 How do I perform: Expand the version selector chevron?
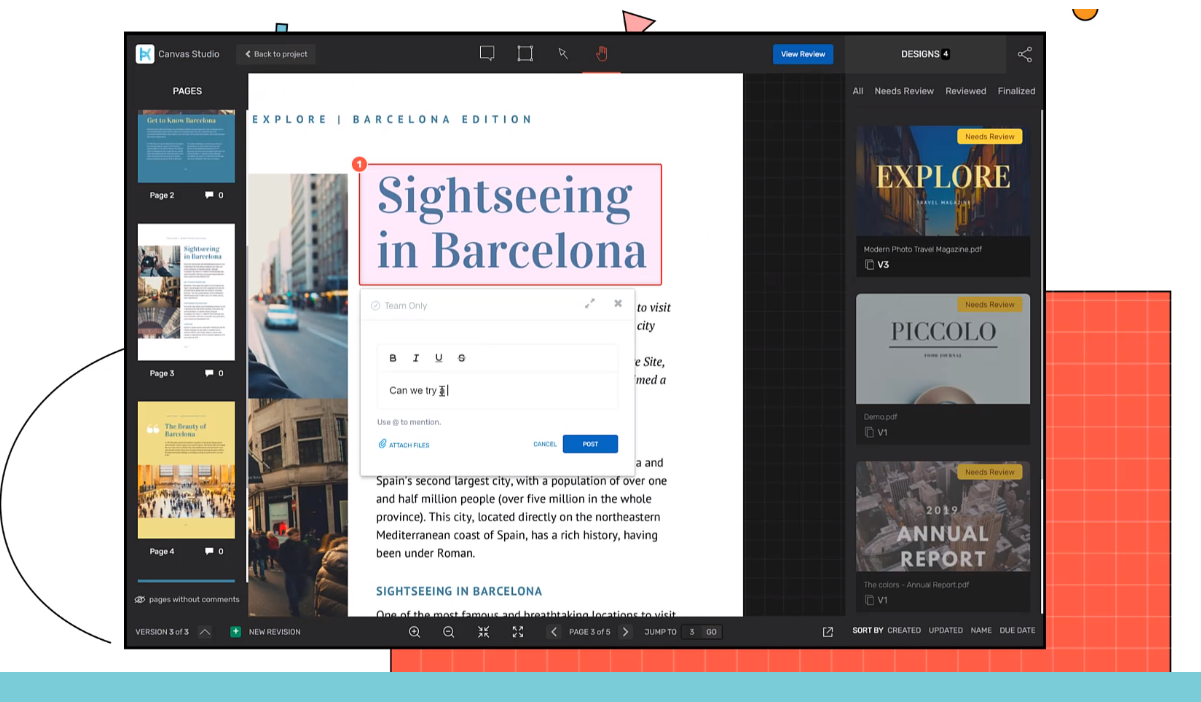tap(204, 632)
